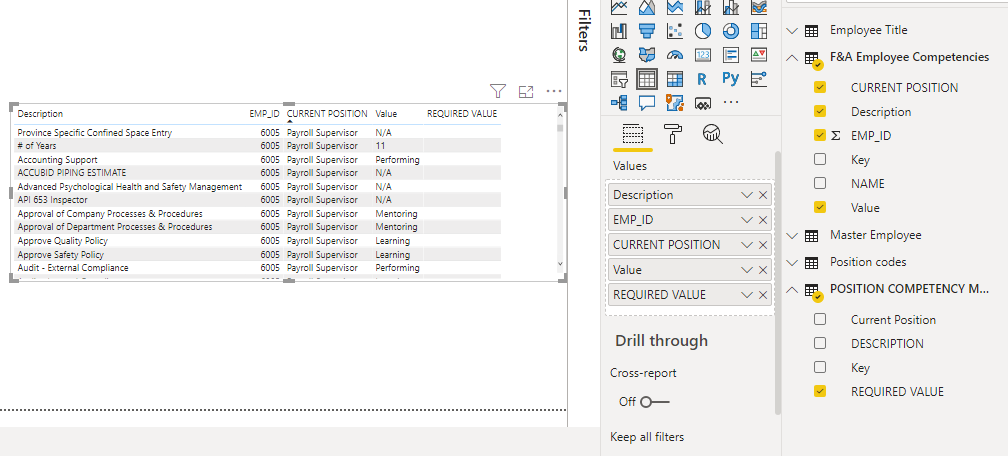This screenshot has width=1008, height=456.
Task: Choose the Scatter chart visual
Action: coord(675,30)
